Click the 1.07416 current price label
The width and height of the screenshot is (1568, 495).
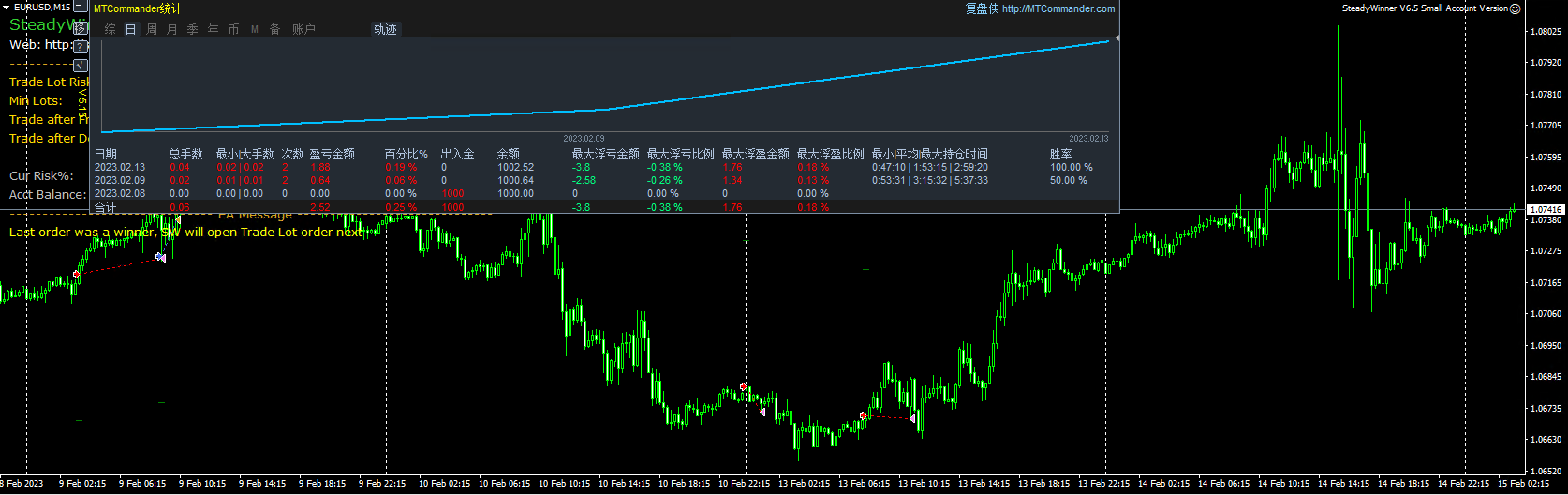[x=1546, y=209]
